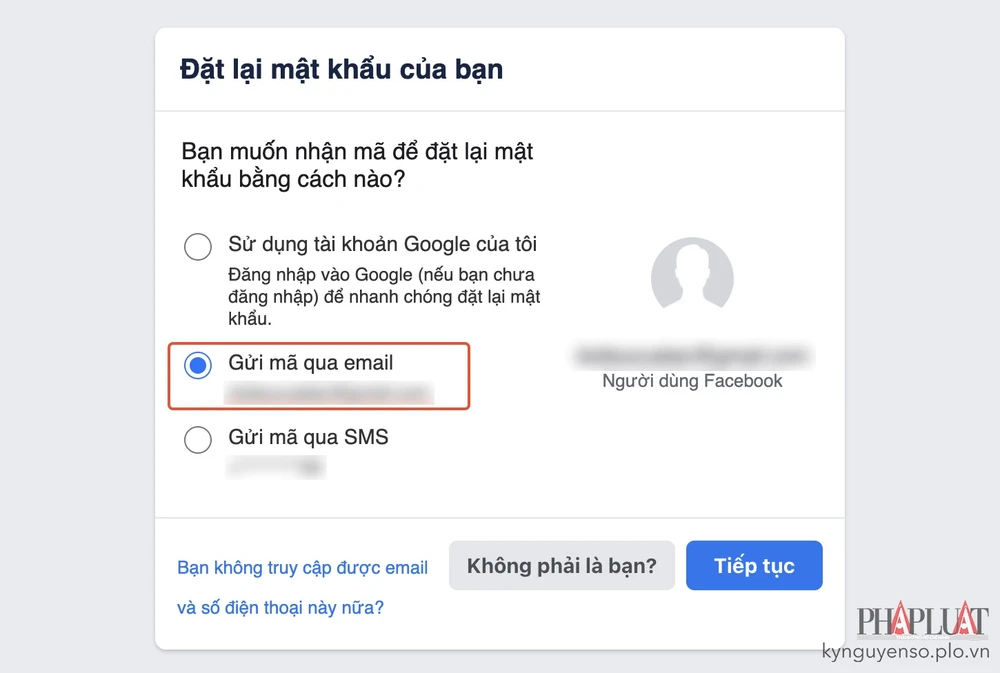
Task: Click the selected blue radio circle
Action: pos(198,364)
